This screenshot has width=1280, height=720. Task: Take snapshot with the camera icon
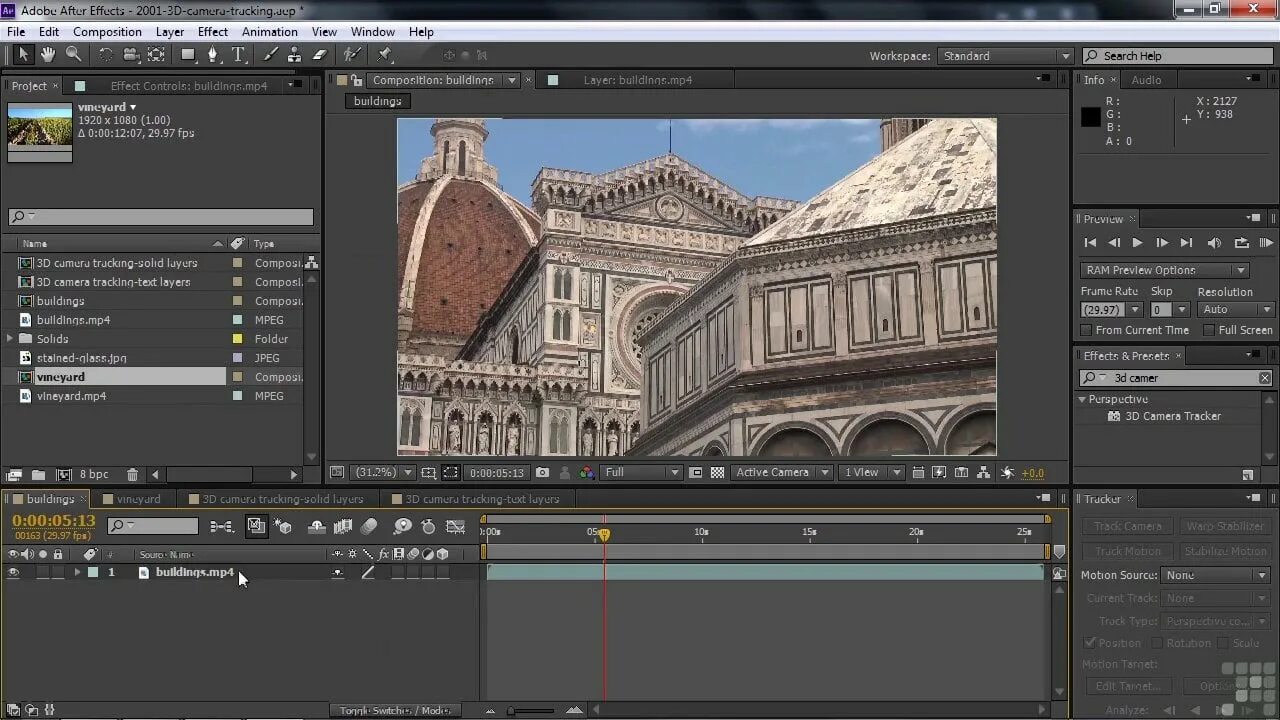542,473
